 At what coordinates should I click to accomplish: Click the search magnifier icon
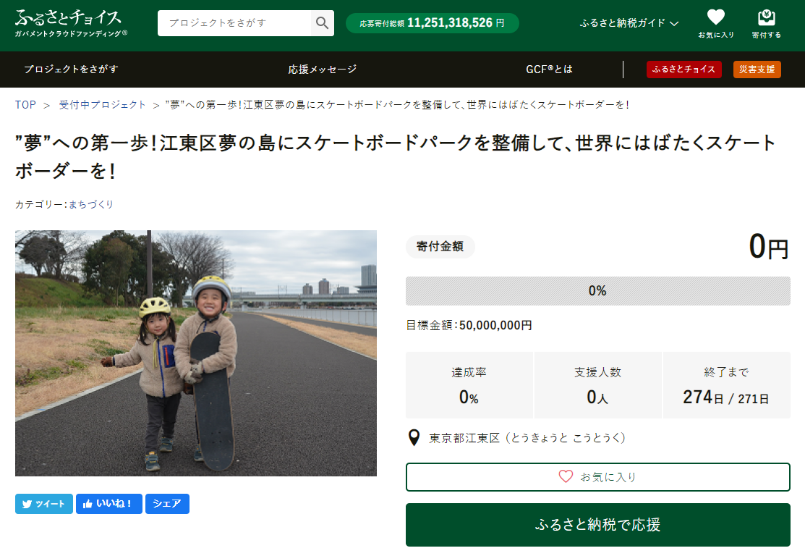[x=322, y=23]
